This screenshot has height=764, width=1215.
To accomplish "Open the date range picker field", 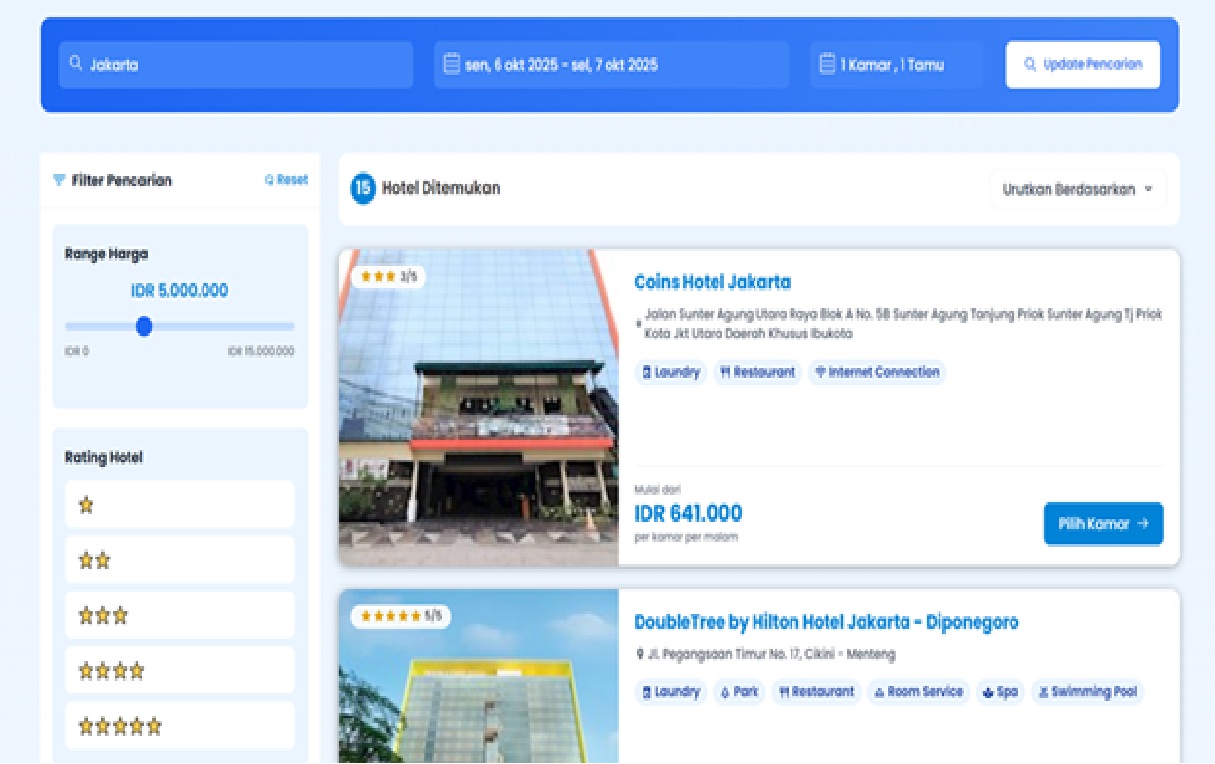I will click(x=611, y=65).
